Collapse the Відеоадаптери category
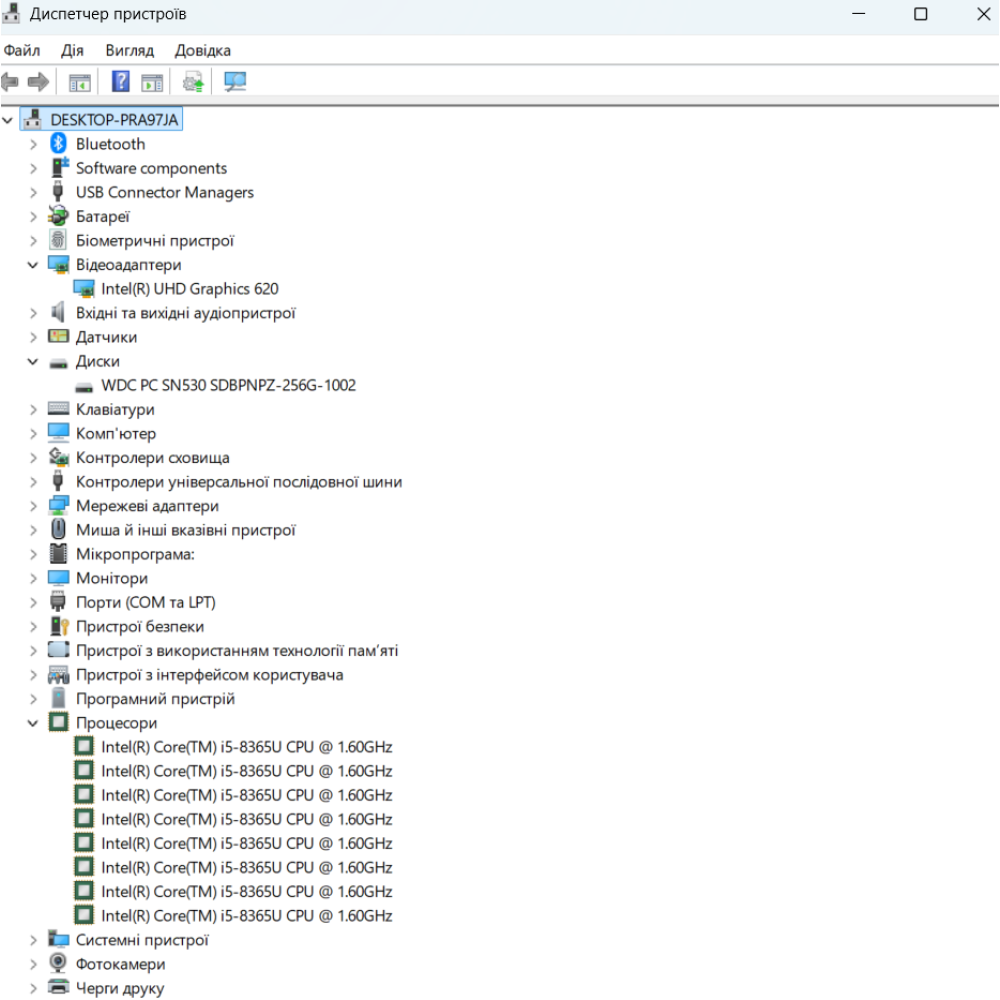Screen dimensions: 1000x1000 point(33,265)
